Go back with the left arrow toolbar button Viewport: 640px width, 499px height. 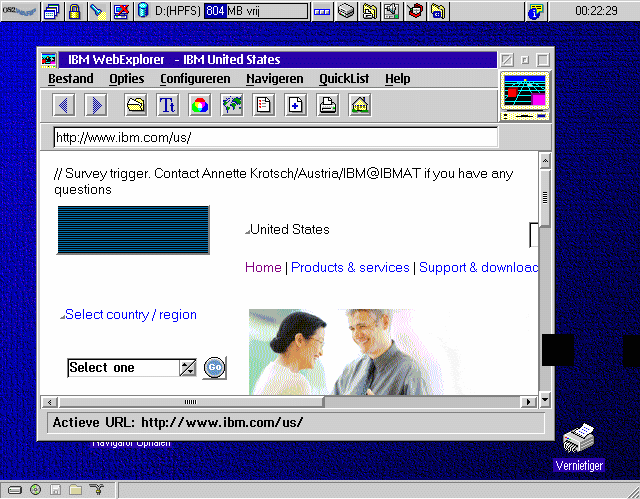[x=64, y=105]
